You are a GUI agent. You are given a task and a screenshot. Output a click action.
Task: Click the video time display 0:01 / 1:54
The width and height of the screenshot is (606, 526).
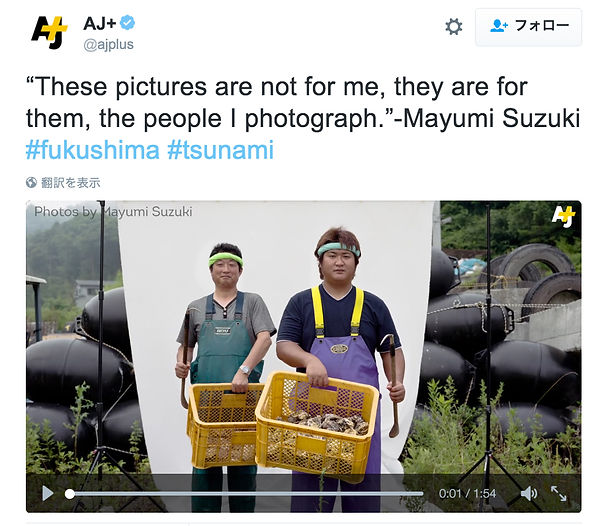467,494
